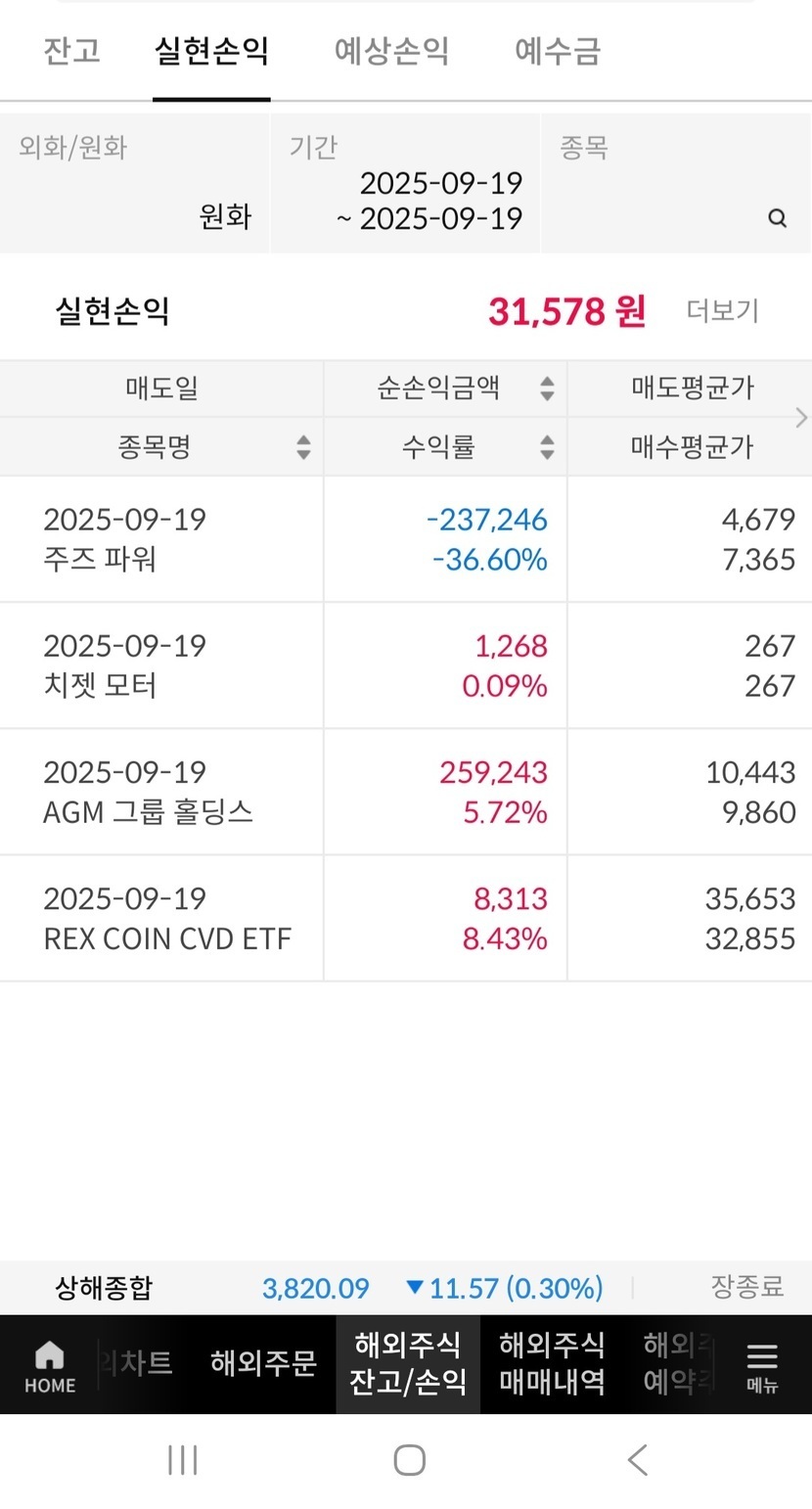
Task: Select the 외화/원화 currency selector
Action: point(135,184)
